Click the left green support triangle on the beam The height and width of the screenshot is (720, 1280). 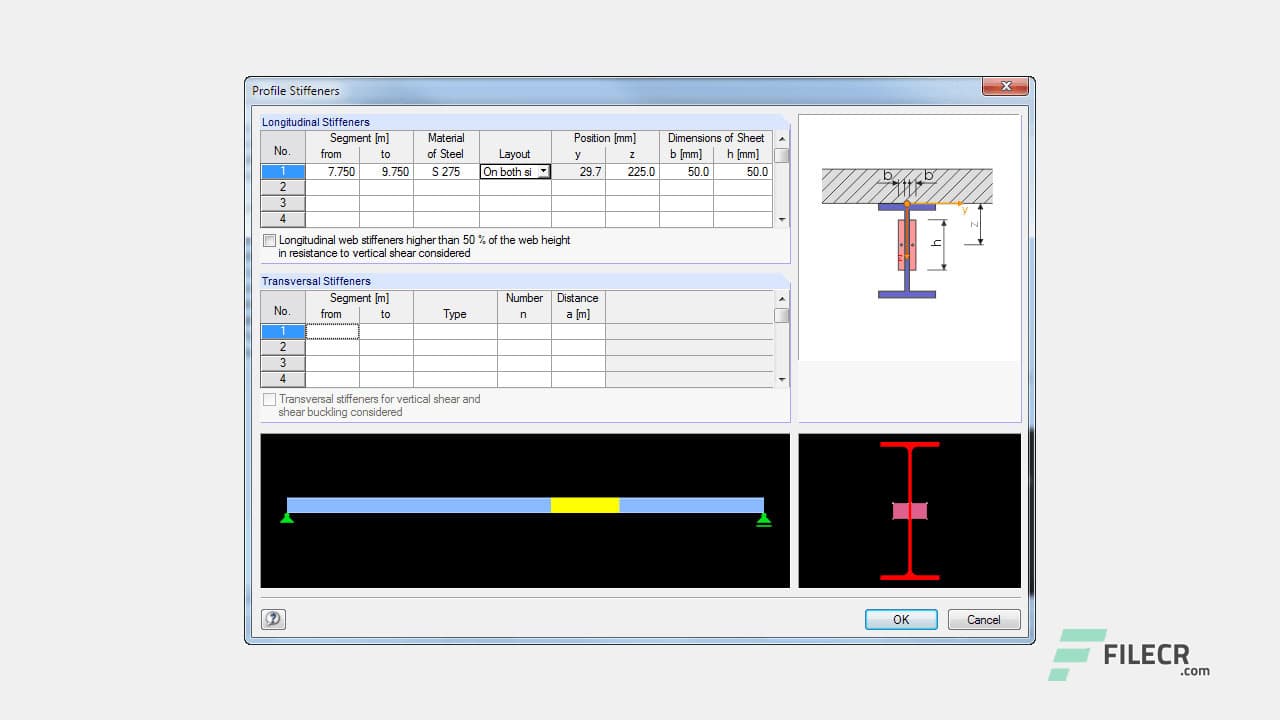click(x=287, y=517)
